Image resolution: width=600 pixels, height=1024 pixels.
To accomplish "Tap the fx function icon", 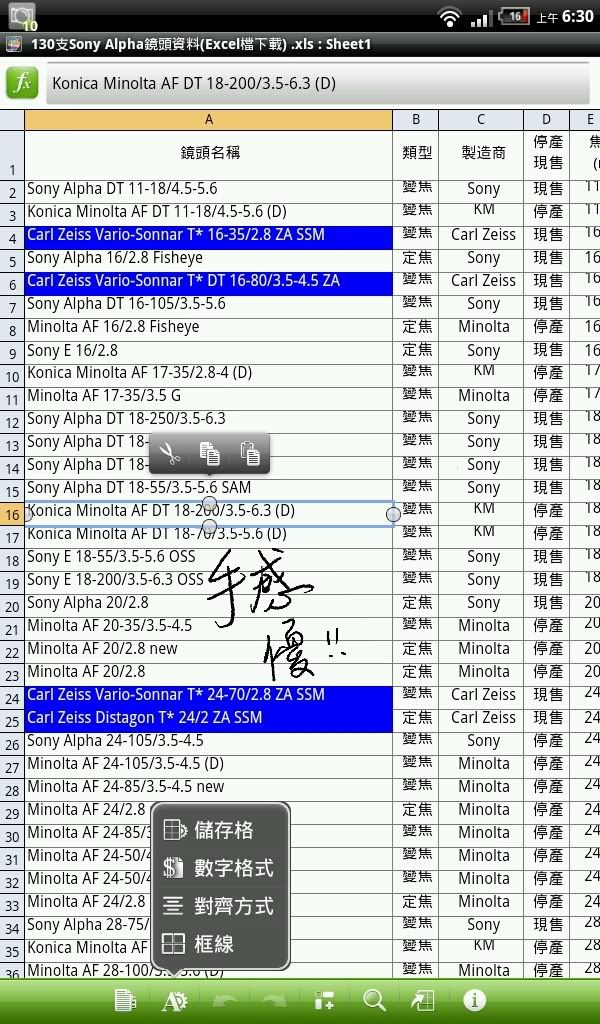I will click(22, 83).
